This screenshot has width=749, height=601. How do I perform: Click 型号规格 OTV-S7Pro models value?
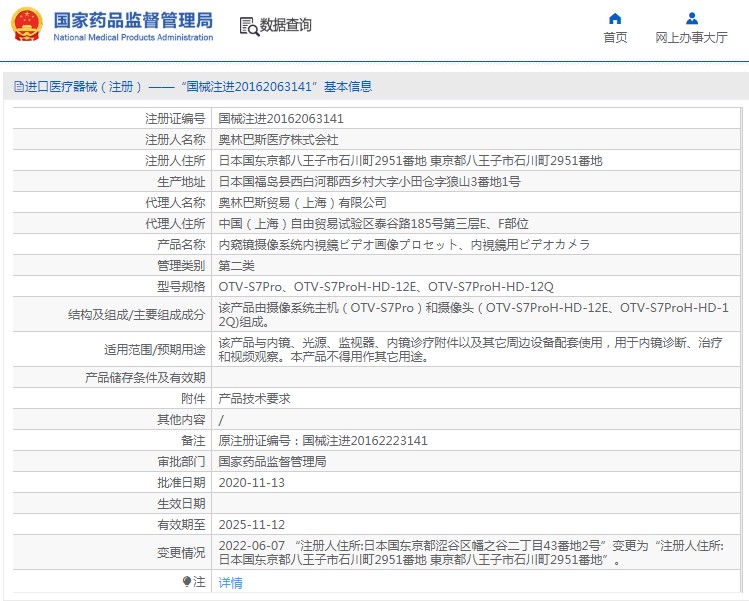386,287
